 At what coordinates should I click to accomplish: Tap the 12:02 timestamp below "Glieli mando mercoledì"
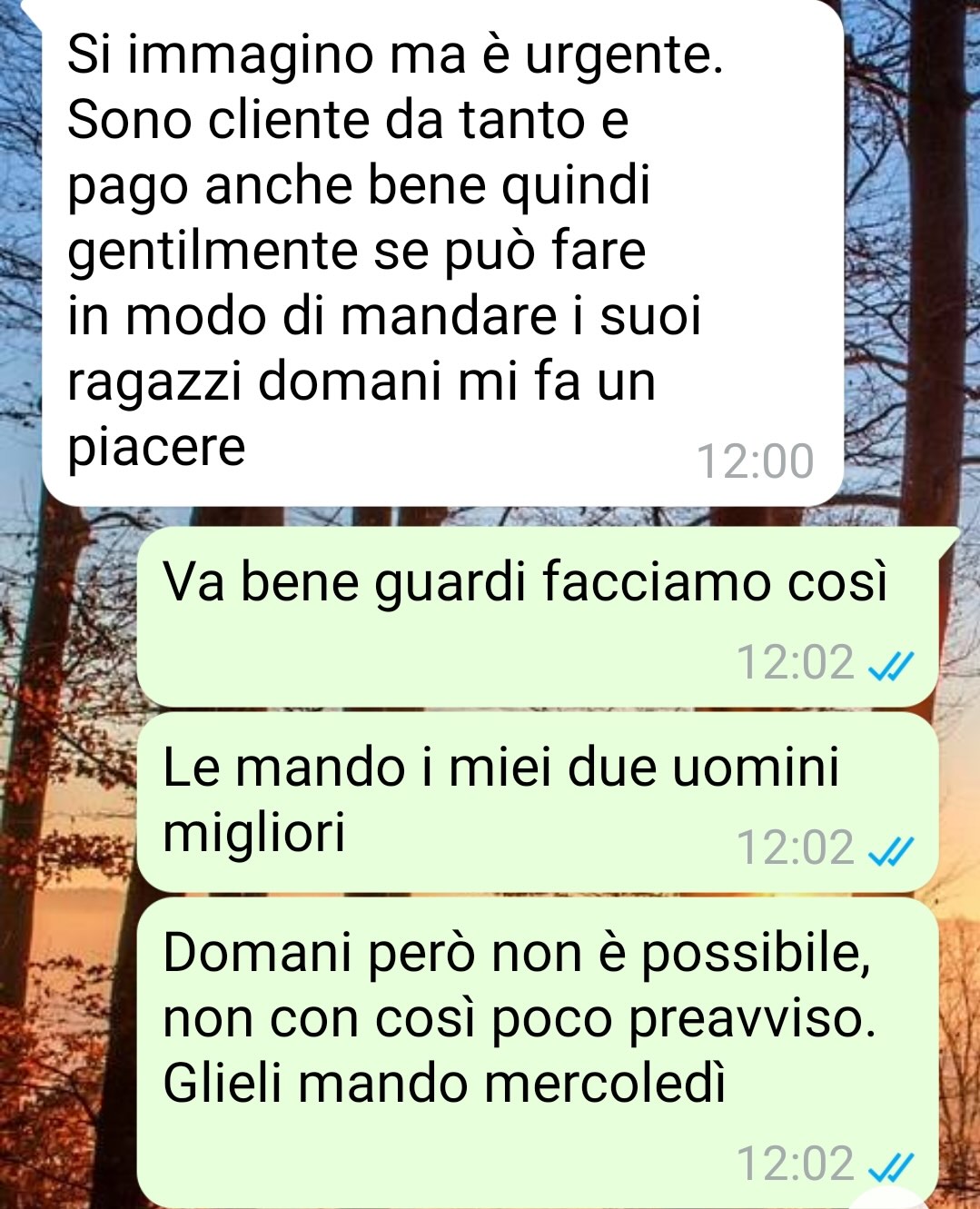796,1164
